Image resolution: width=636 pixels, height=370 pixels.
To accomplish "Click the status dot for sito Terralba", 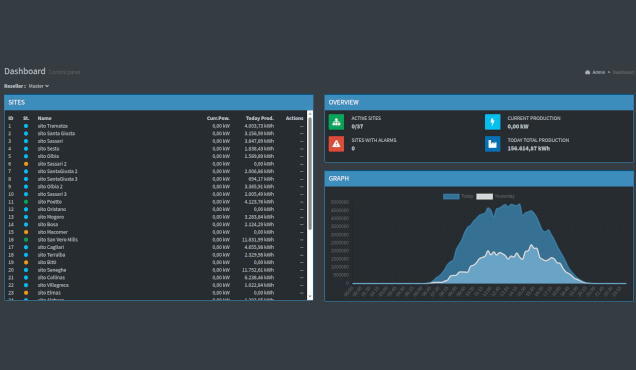I will pos(26,255).
